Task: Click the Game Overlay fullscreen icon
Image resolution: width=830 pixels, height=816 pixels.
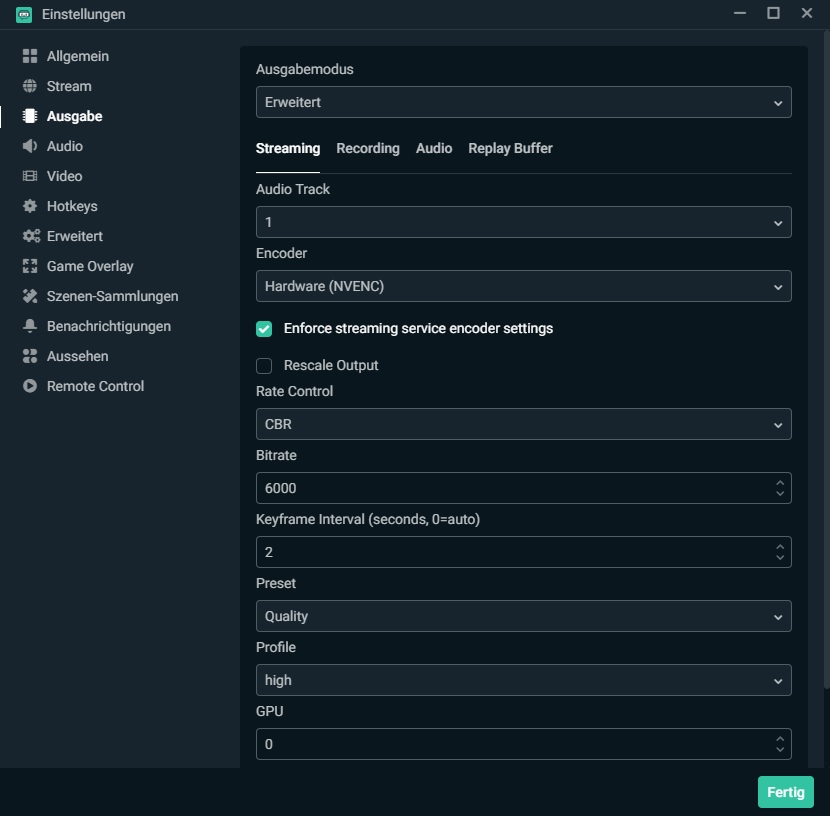Action: pyautogui.click(x=30, y=266)
